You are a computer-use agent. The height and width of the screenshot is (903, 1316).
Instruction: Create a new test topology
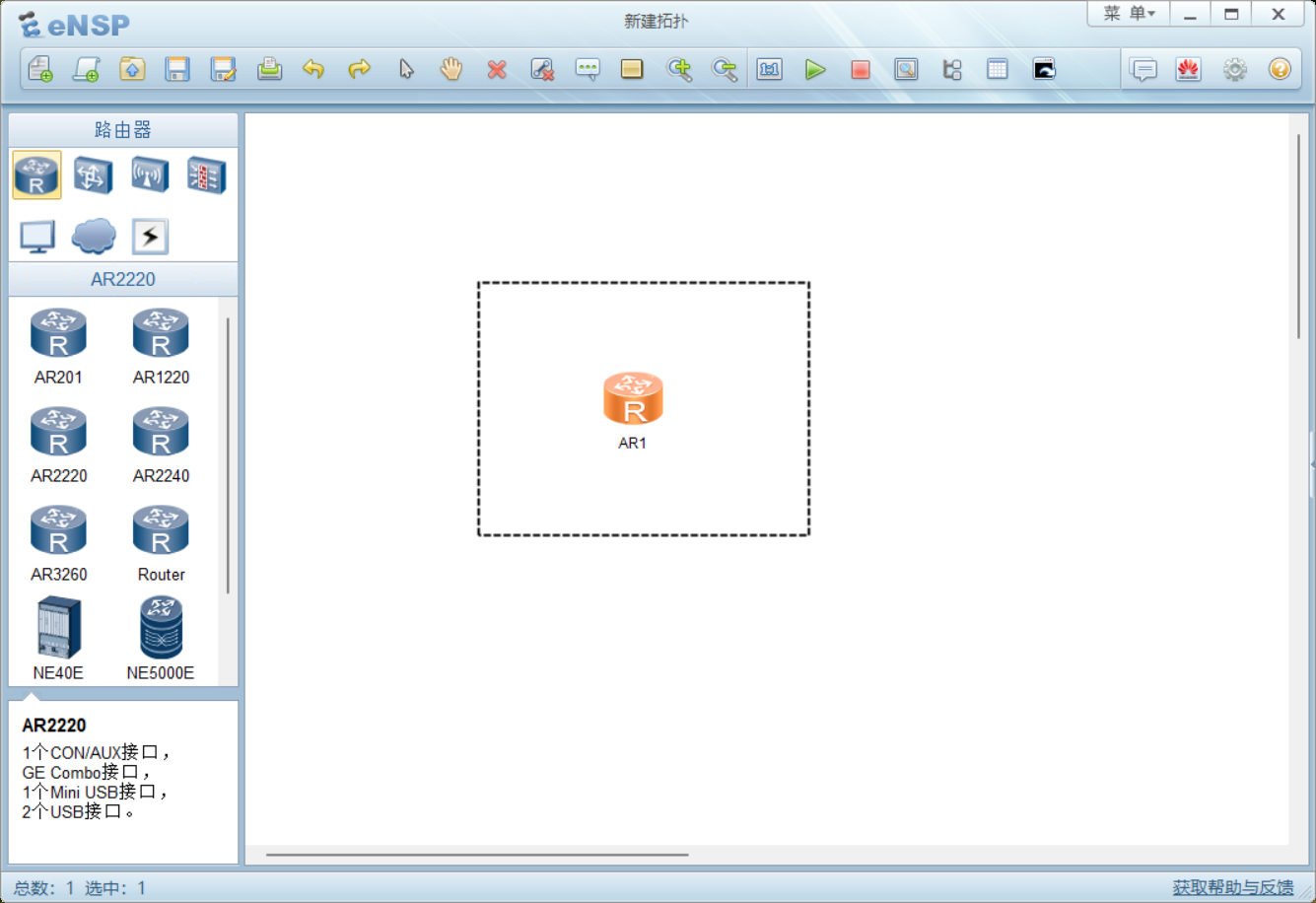[x=87, y=69]
